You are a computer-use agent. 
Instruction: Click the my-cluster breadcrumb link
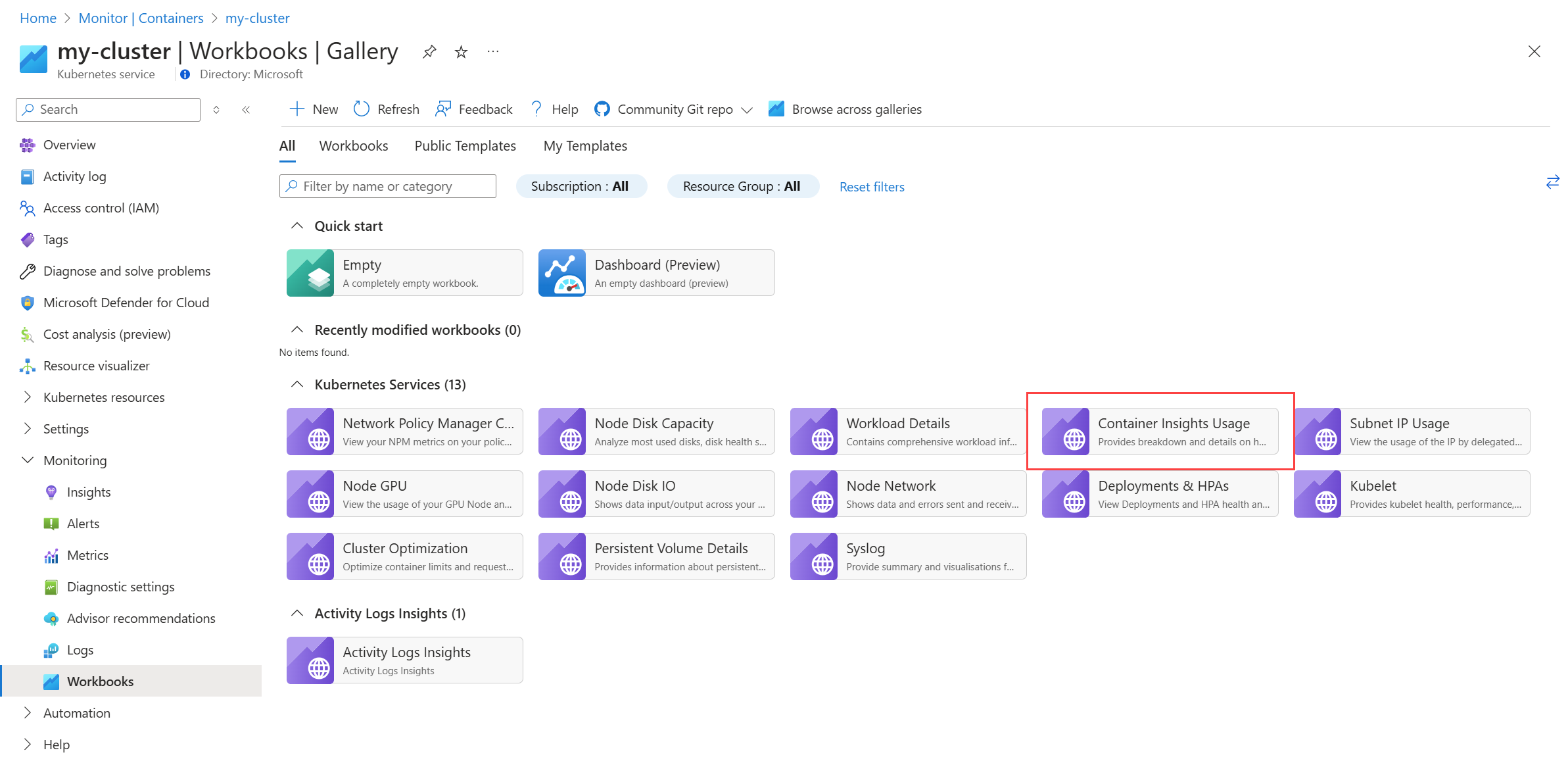257,18
